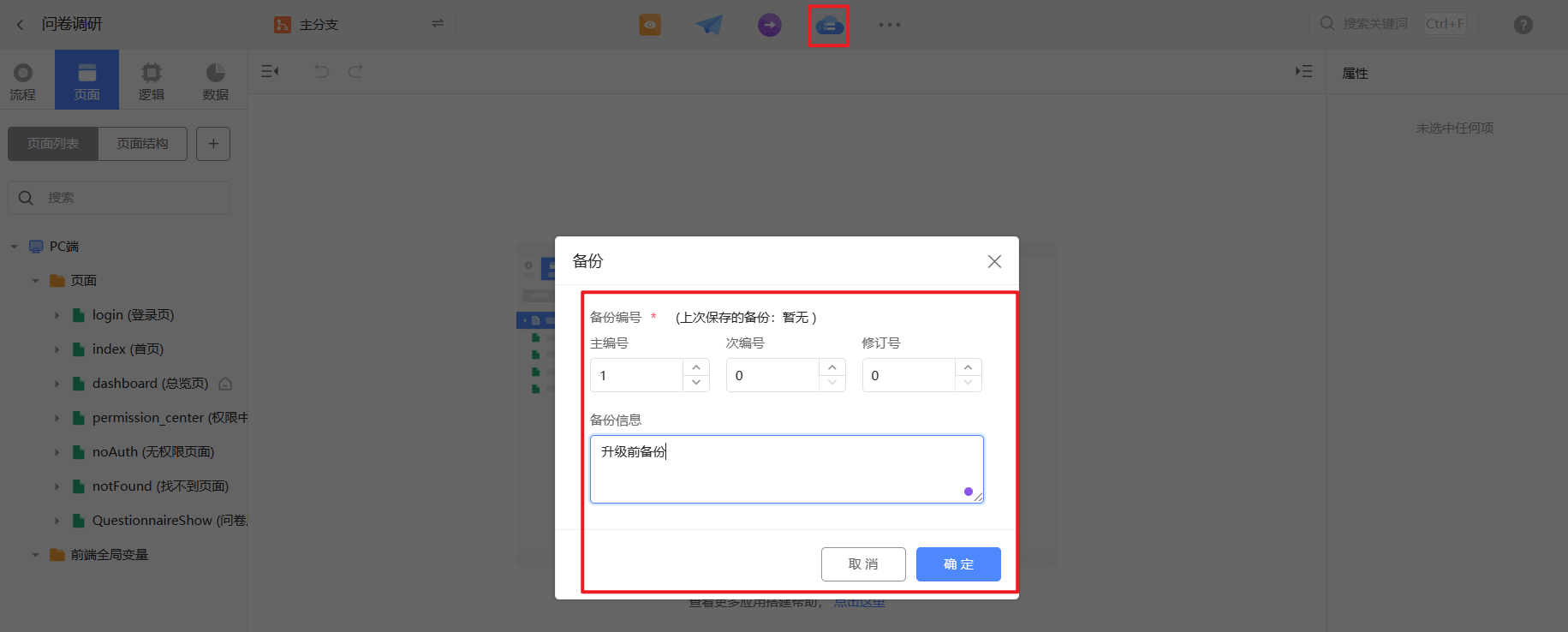Close the 备份 dialog
Screen dimensions: 1568x632
994,261
